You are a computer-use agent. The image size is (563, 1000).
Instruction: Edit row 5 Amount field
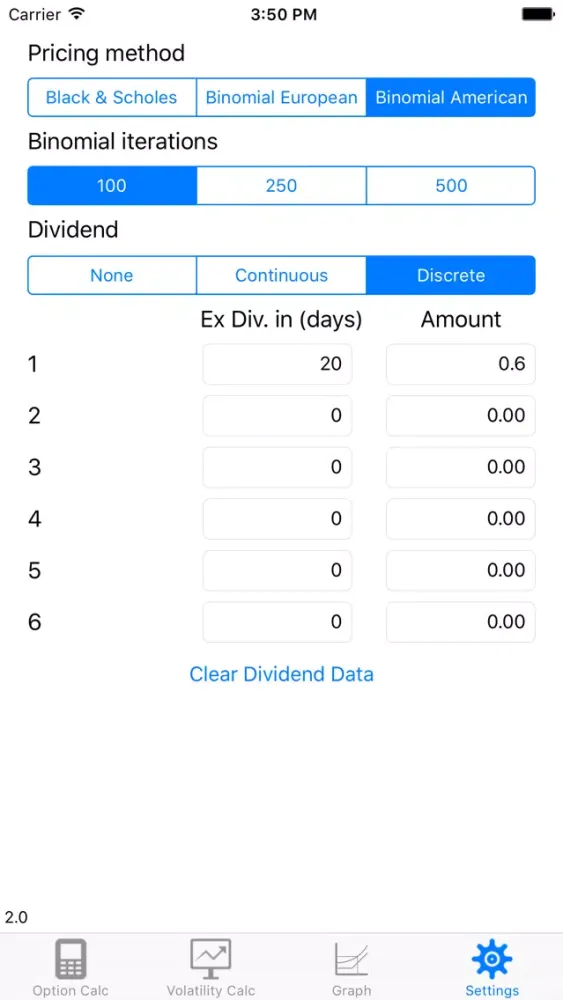click(x=461, y=570)
